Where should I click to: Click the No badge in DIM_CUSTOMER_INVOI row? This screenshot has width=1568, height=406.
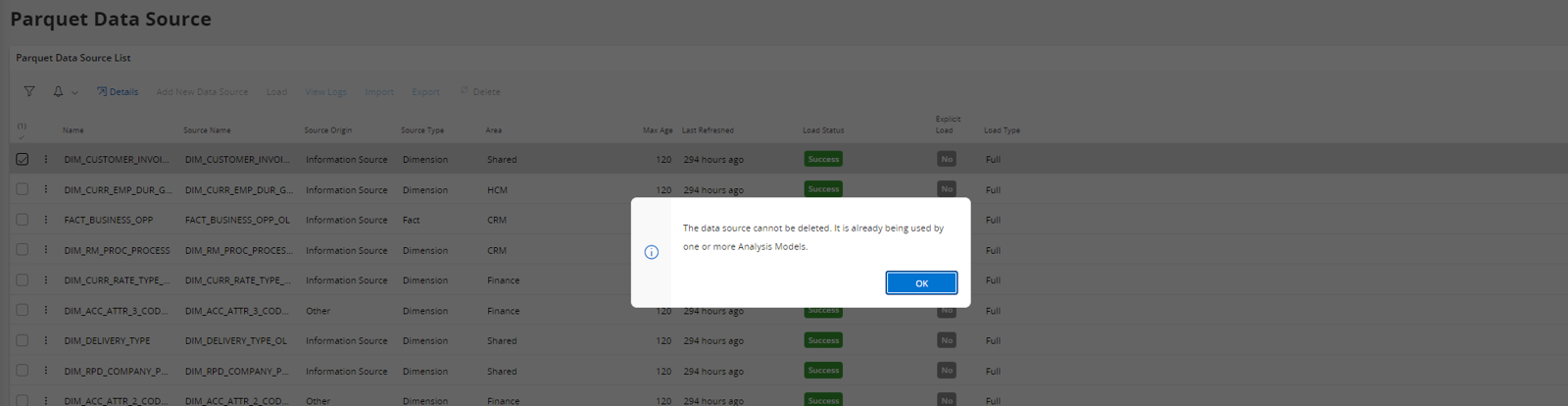coord(947,159)
